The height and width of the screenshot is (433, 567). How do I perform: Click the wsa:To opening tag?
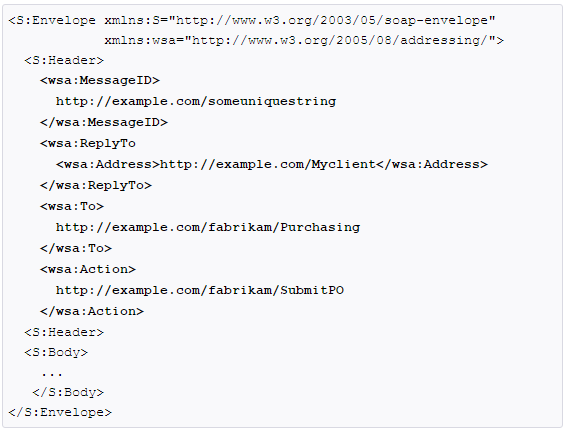tap(72, 206)
